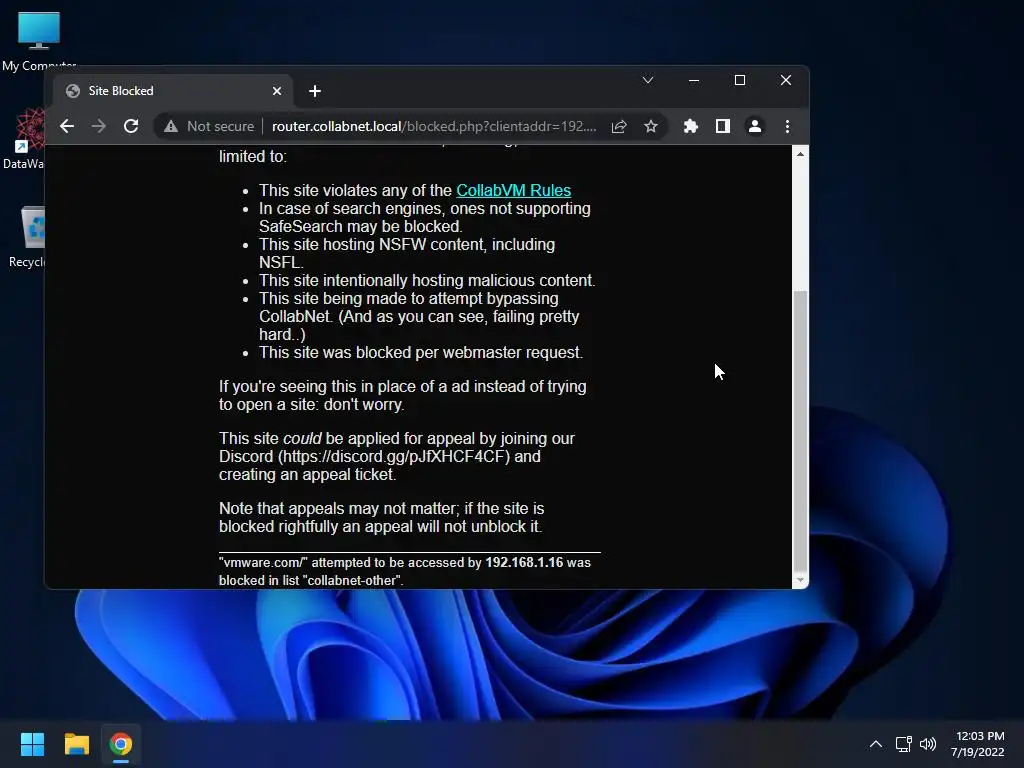Reload the blocked page
The height and width of the screenshot is (768, 1024).
(131, 126)
